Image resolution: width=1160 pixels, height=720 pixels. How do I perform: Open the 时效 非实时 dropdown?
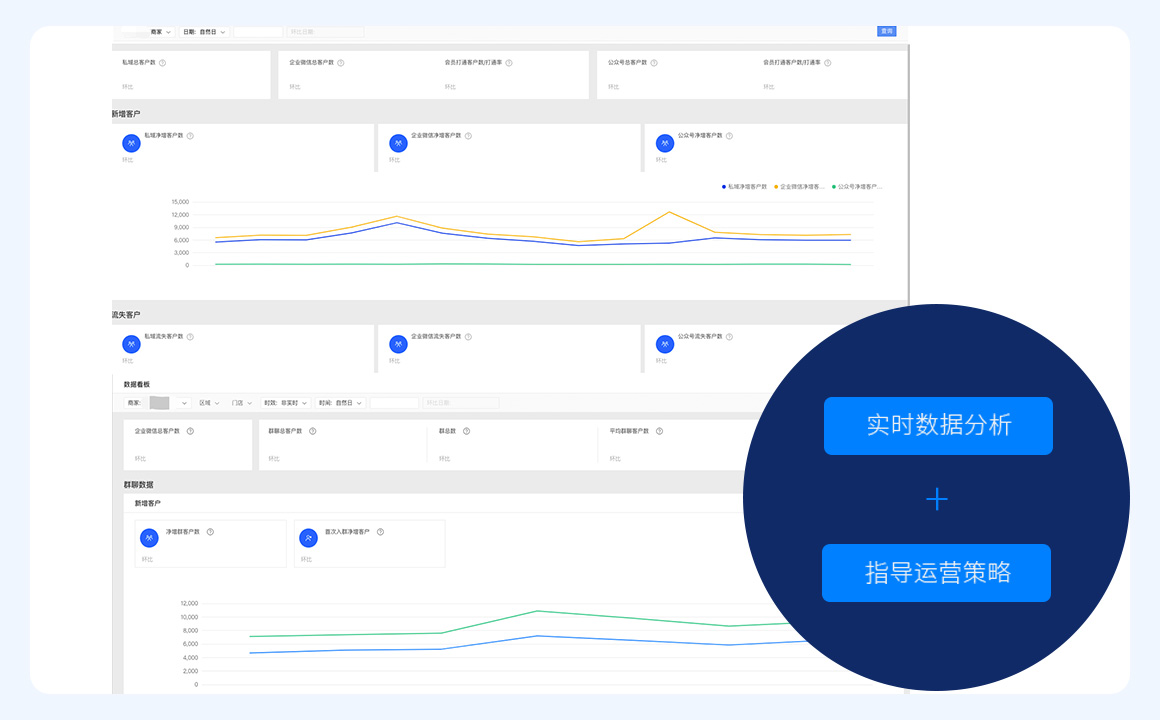point(284,403)
